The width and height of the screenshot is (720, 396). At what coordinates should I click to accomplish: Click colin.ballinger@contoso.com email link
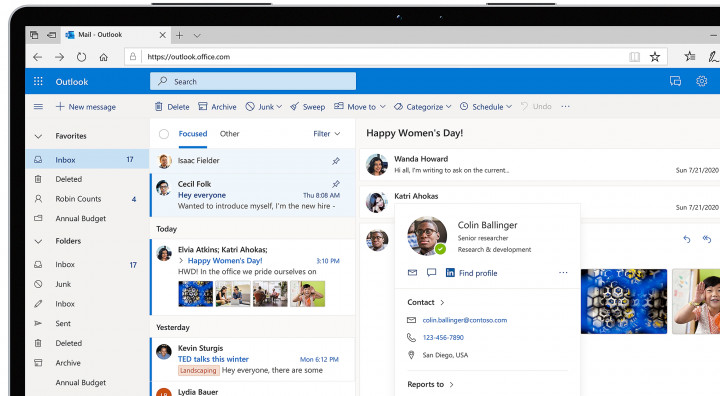coord(465,320)
